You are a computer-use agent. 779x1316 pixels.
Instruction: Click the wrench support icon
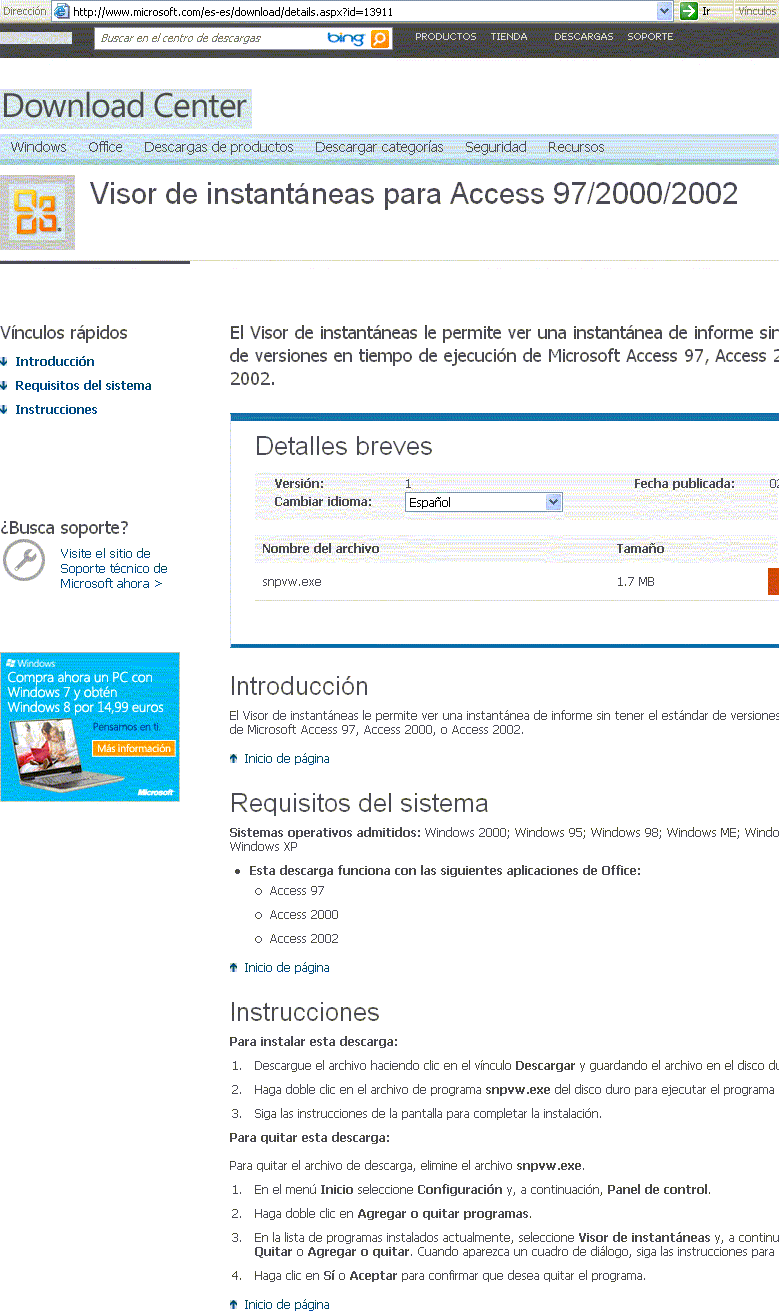pos(24,560)
